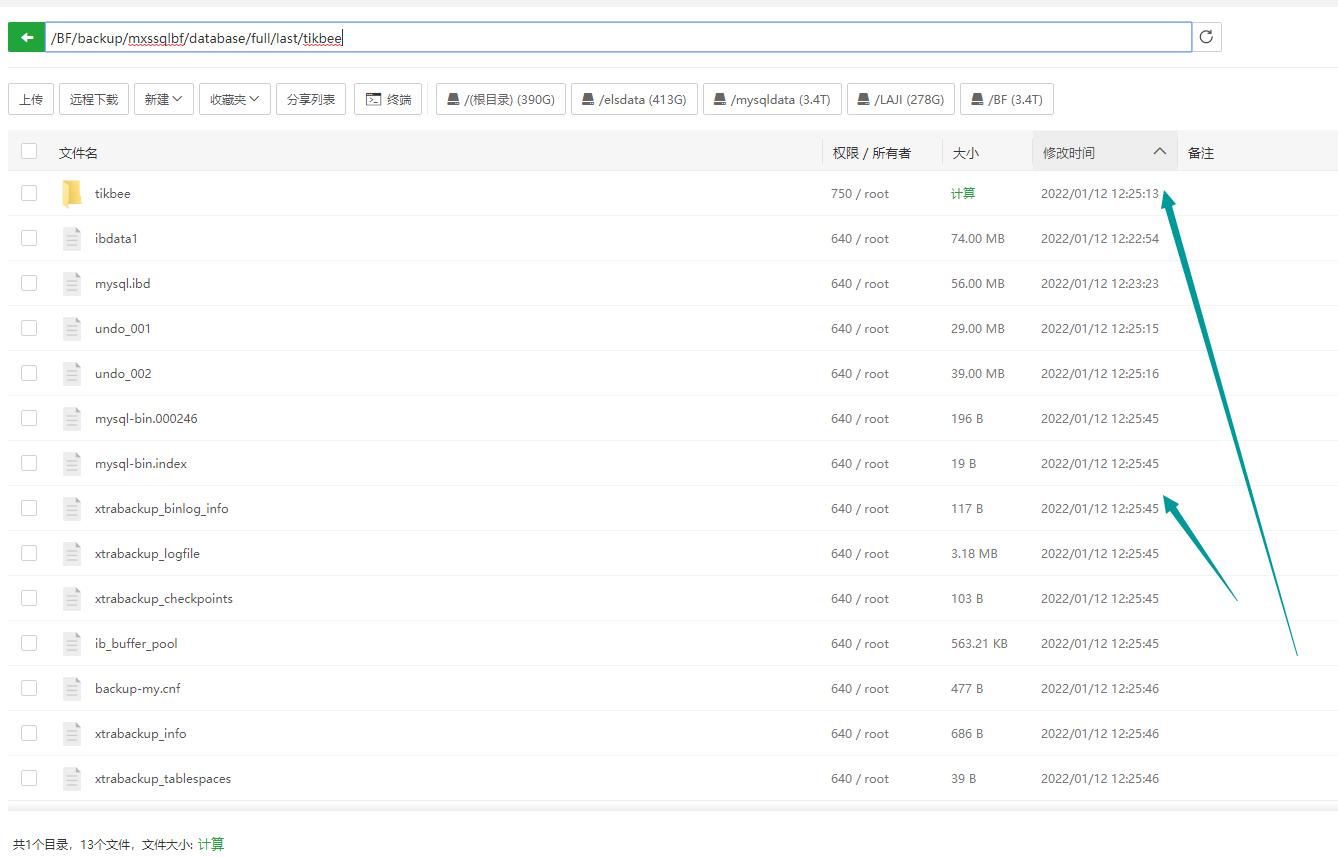
Task: Jump to the /mysqldata disk shortcut
Action: (x=772, y=99)
